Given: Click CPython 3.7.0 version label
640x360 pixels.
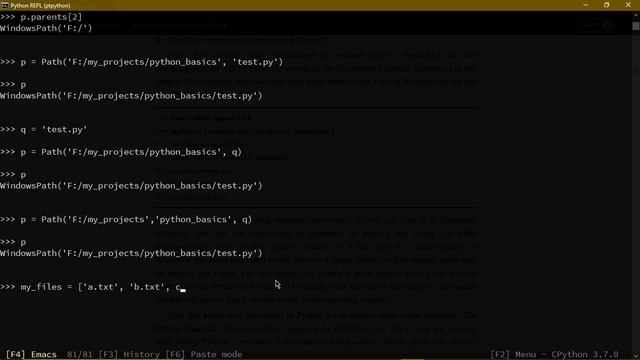Looking at the screenshot, I should [584, 354].
